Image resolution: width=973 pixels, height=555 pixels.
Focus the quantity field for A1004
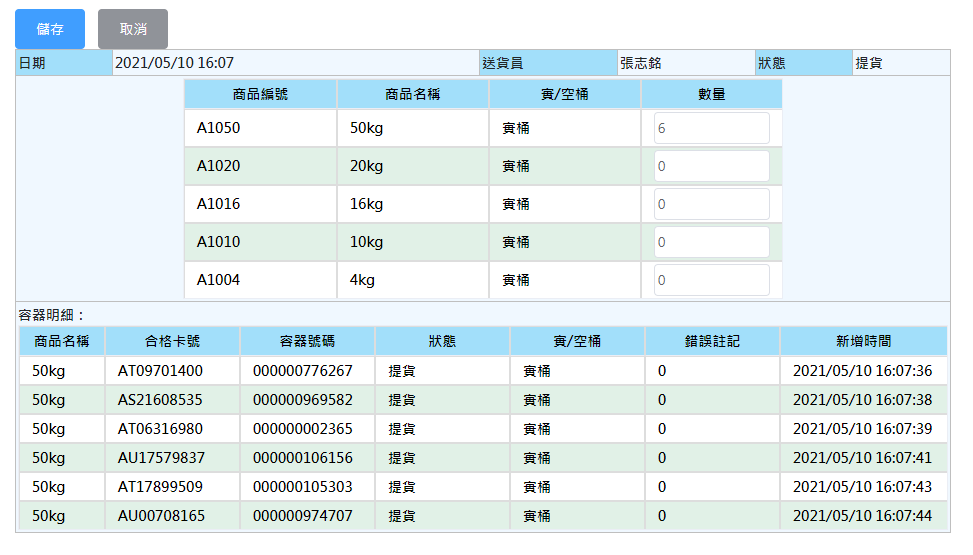[x=712, y=280]
